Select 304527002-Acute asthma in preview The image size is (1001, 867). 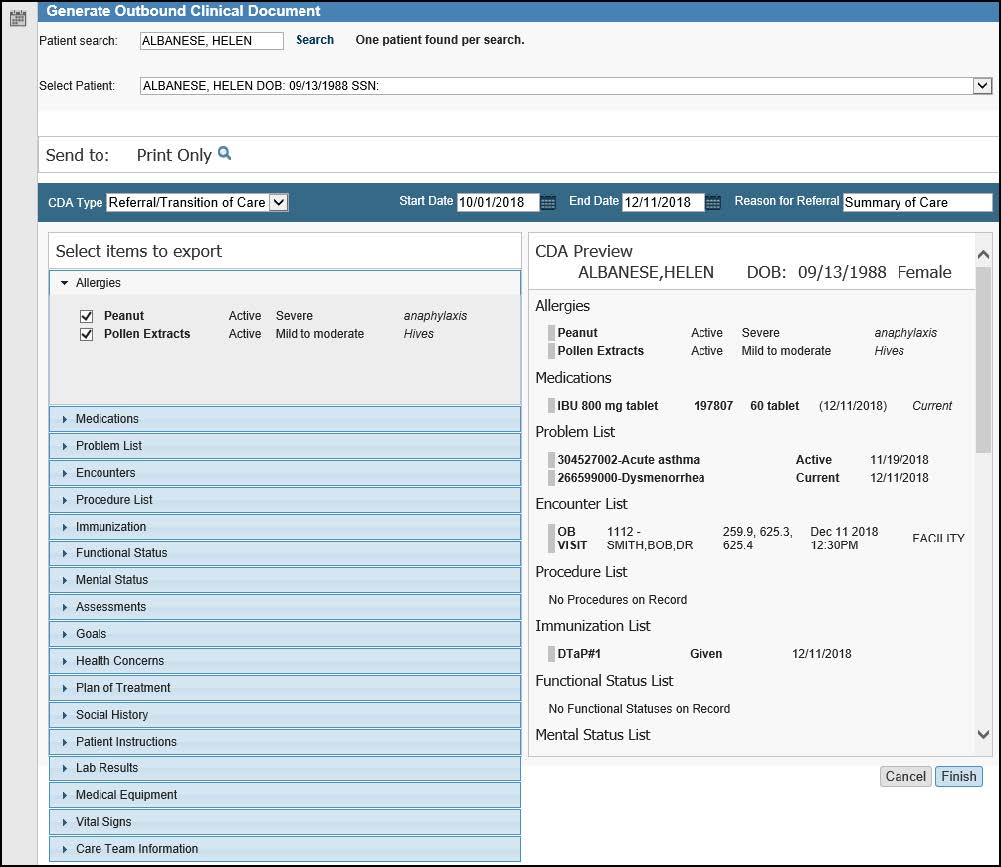click(x=628, y=460)
